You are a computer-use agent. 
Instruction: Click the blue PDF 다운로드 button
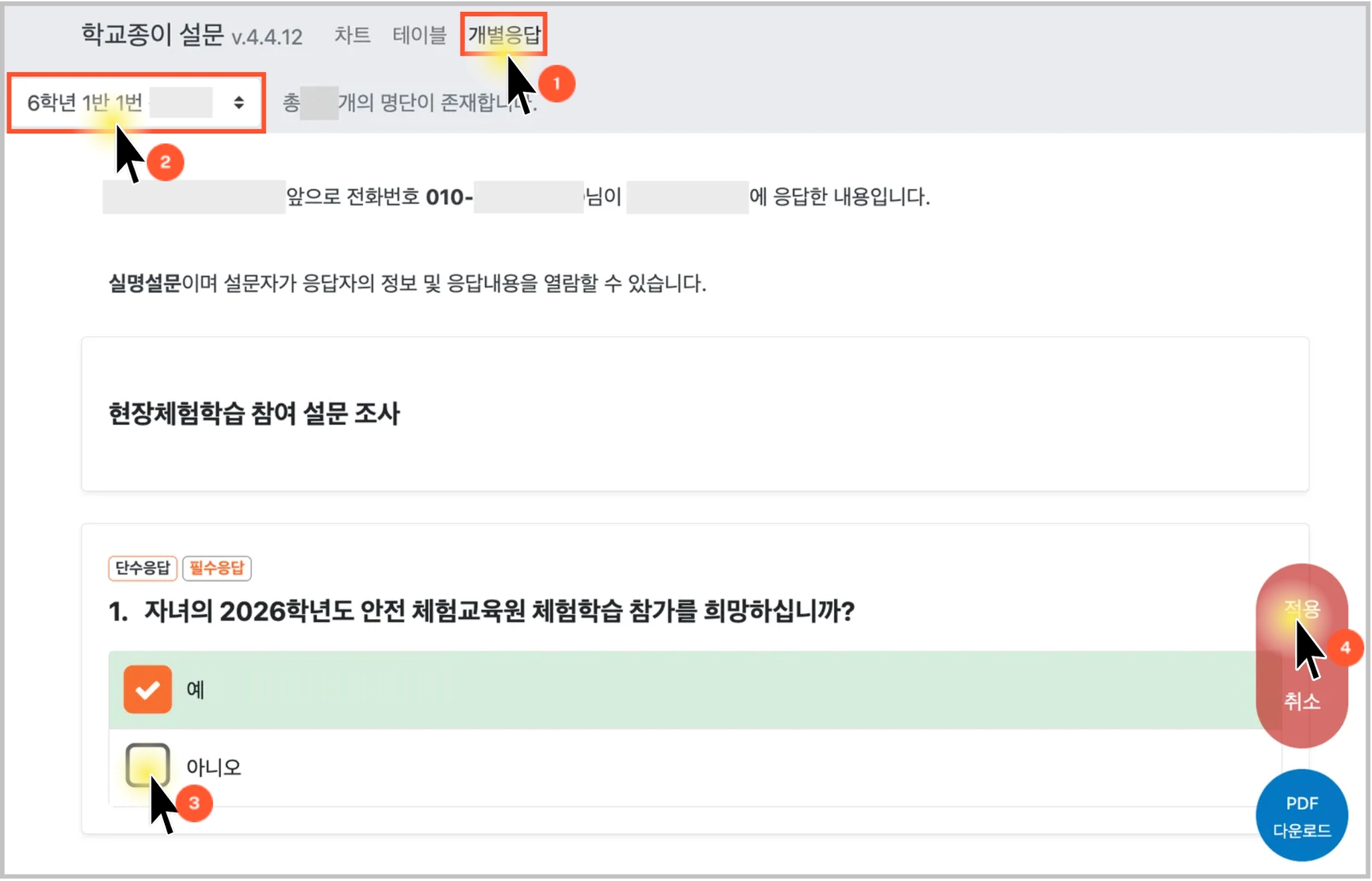point(1301,815)
